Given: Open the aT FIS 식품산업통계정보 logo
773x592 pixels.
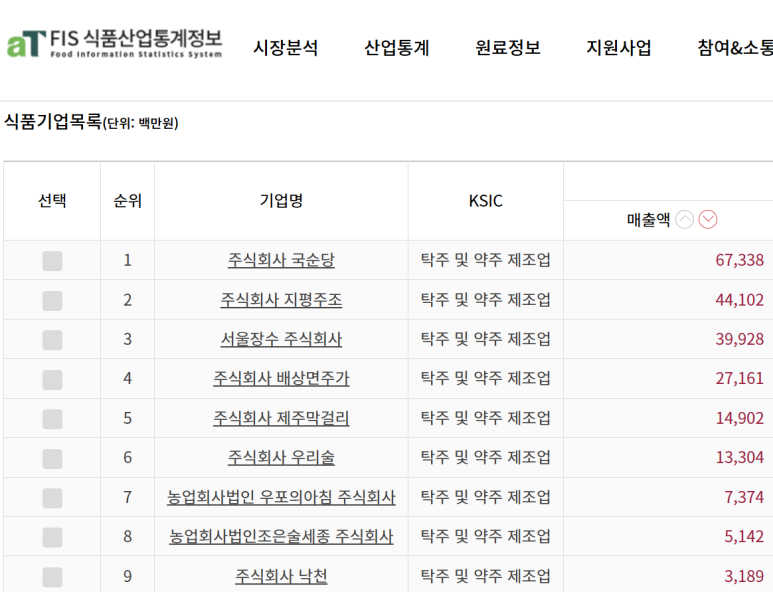Looking at the screenshot, I should (114, 43).
